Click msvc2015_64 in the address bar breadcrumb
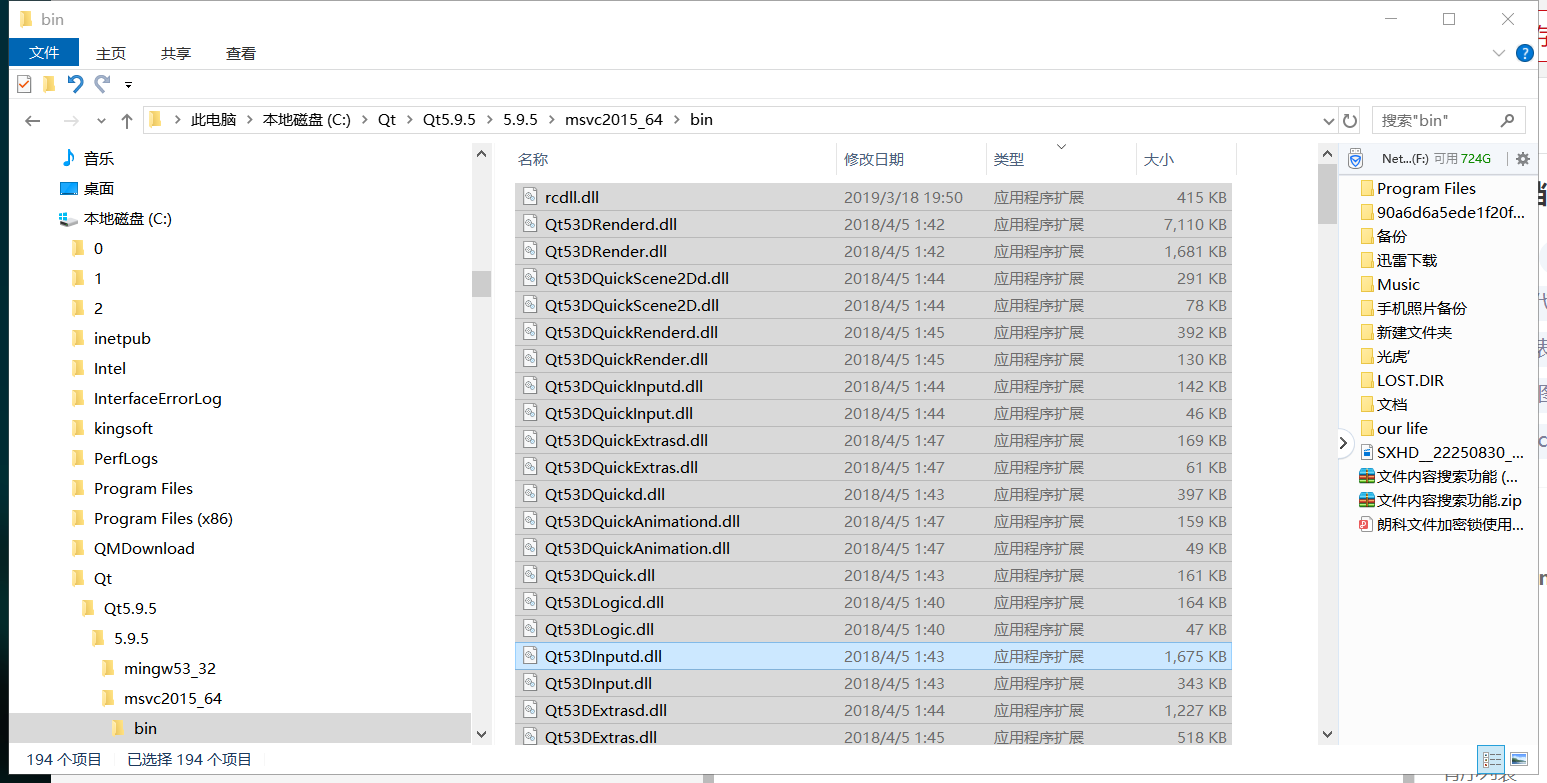The height and width of the screenshot is (783, 1547). (x=615, y=119)
